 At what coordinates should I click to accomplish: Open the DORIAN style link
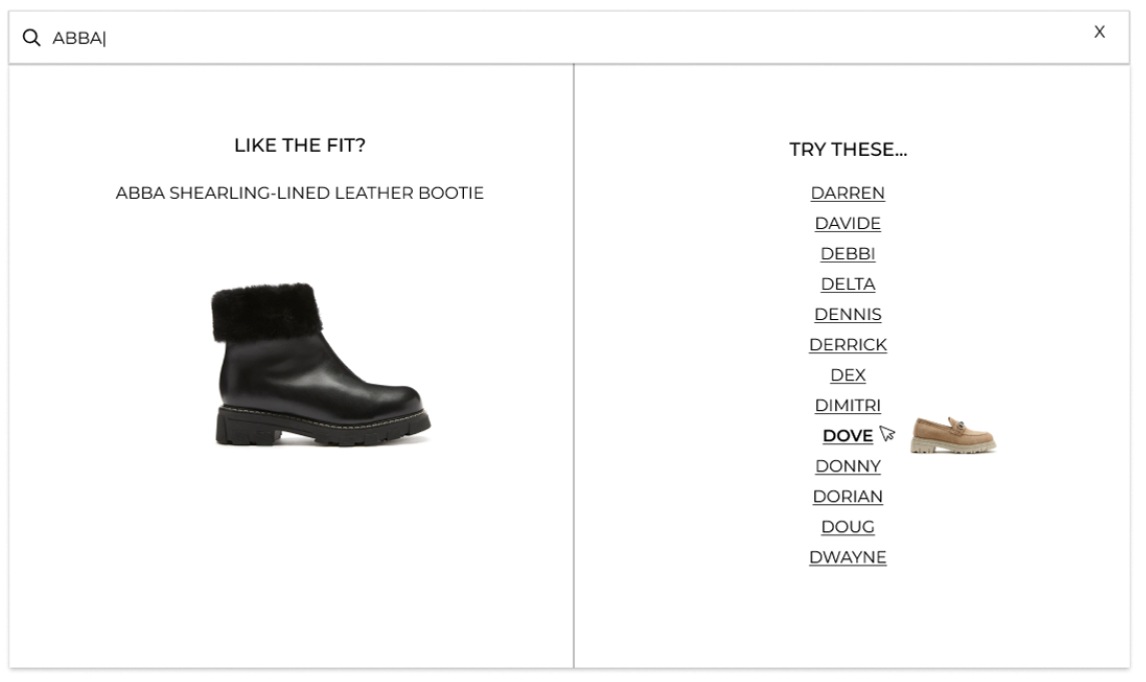point(848,496)
